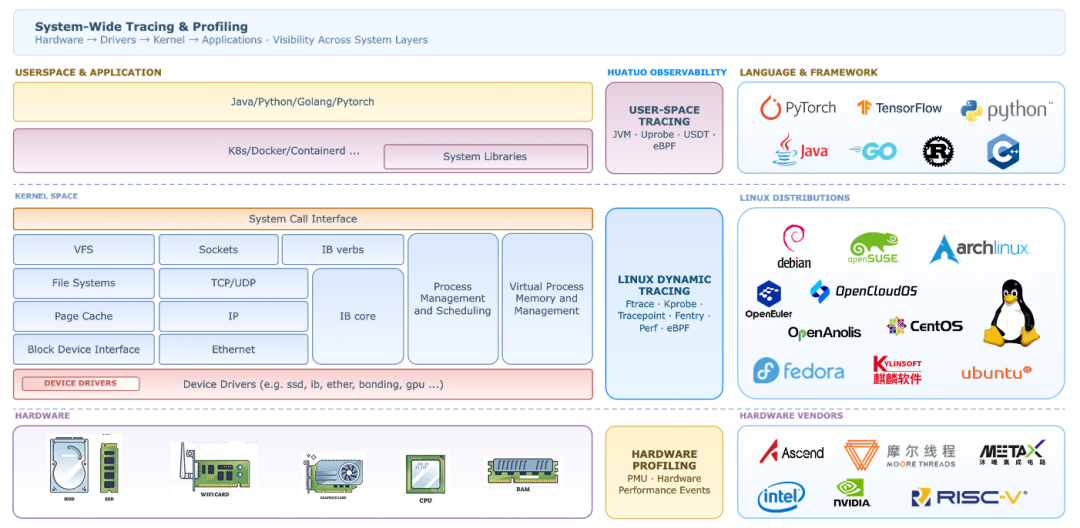Open the Hardware Profiling panel

664,472
